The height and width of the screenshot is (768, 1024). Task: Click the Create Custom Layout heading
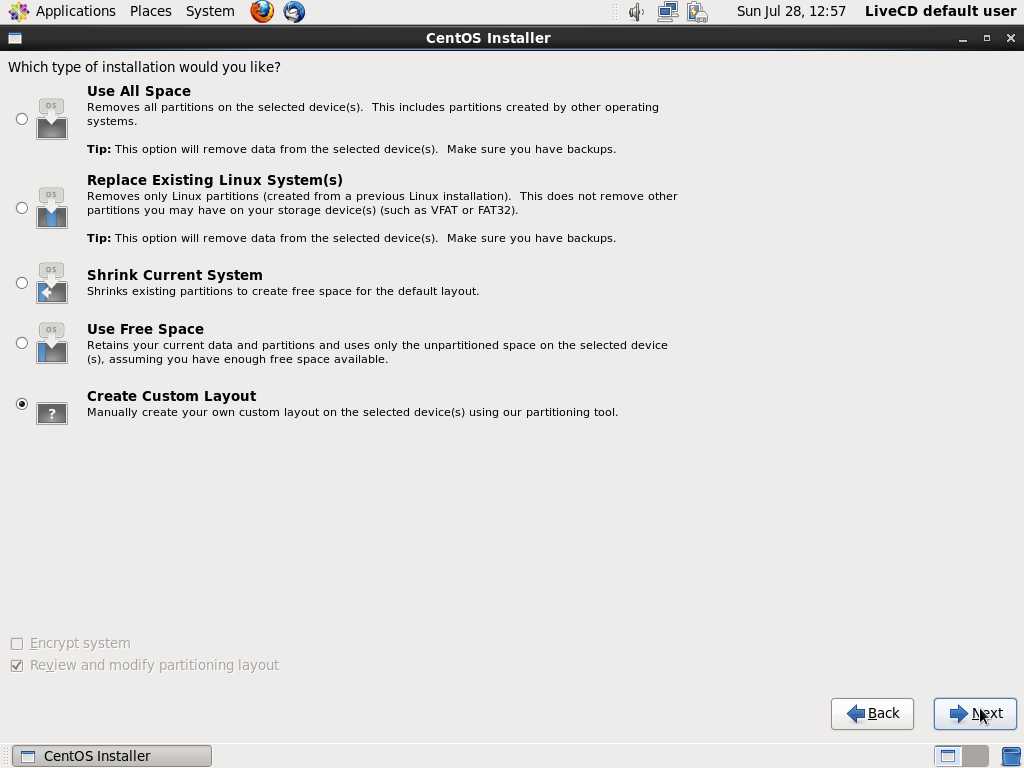[x=172, y=396]
